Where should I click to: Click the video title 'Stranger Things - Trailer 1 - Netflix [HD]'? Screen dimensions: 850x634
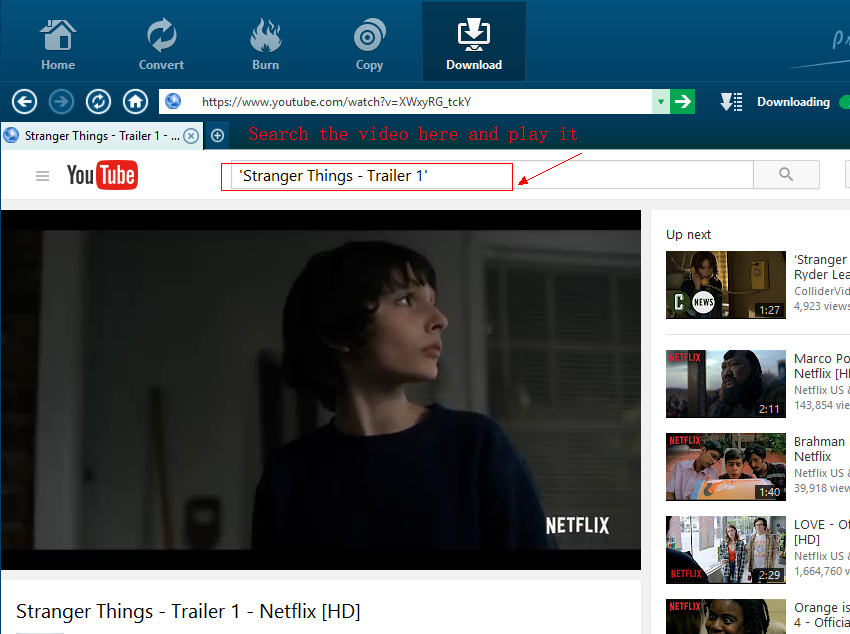(x=188, y=611)
